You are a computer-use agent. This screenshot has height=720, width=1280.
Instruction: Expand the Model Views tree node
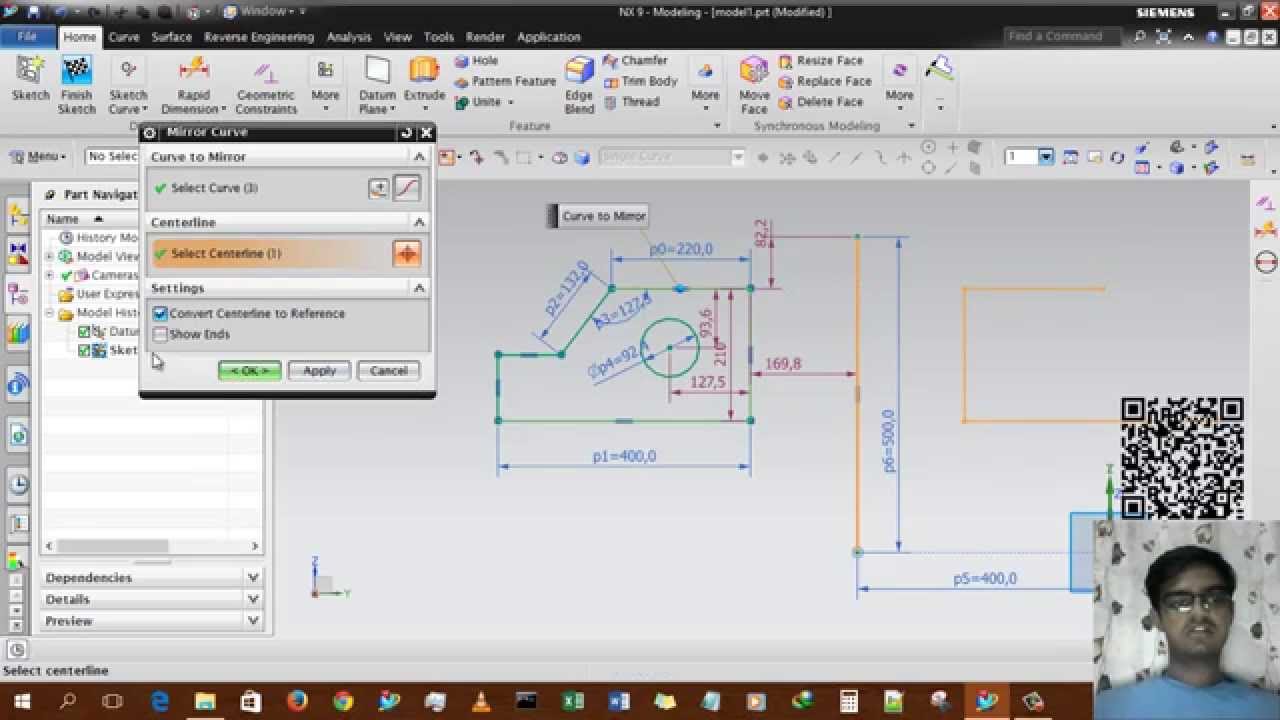pyautogui.click(x=49, y=257)
